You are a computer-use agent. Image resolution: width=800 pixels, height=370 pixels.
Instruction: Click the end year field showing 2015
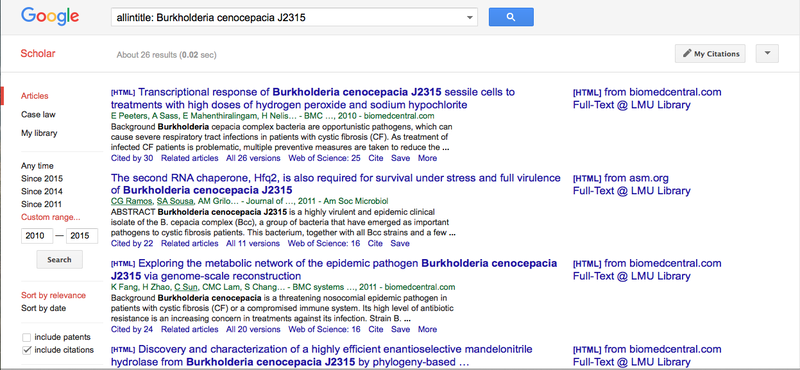(82, 236)
